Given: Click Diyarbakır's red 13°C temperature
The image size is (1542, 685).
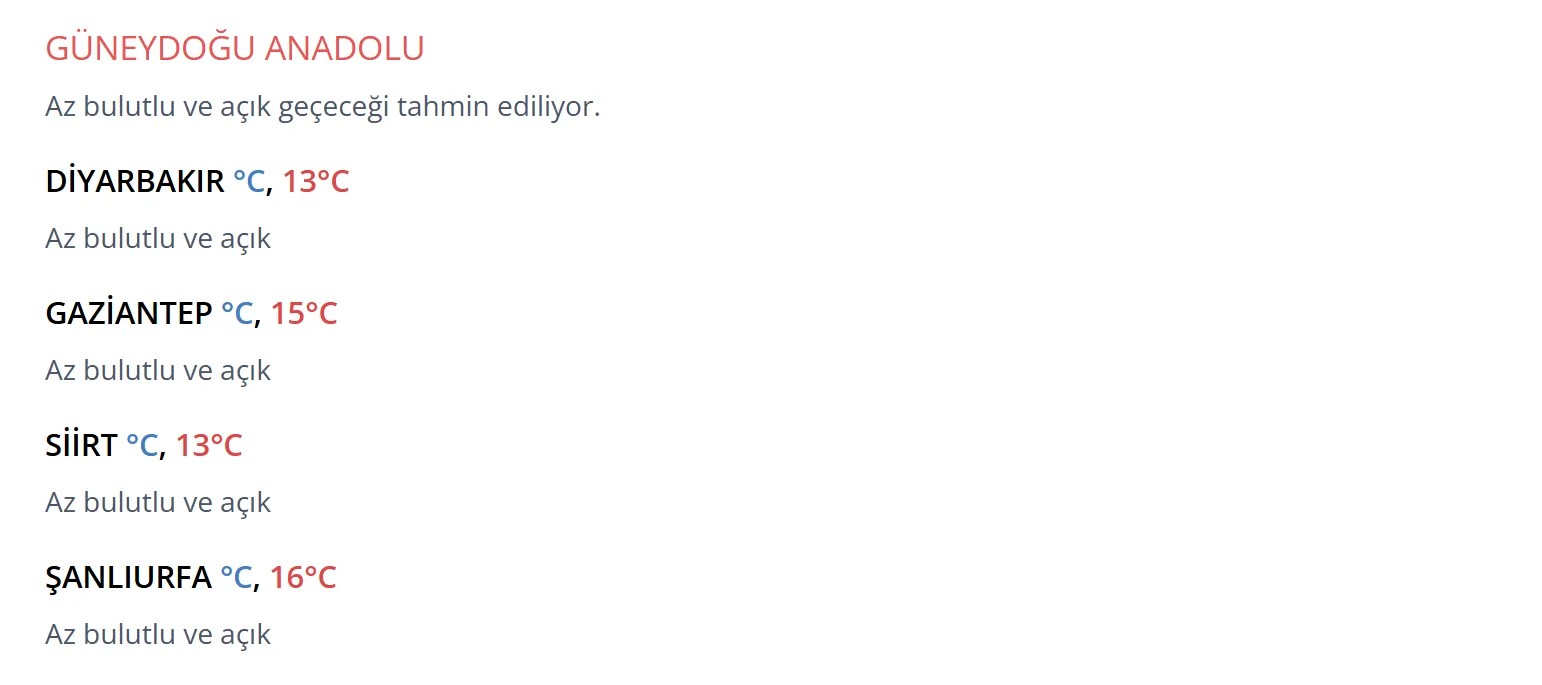Looking at the screenshot, I should click(x=315, y=182).
